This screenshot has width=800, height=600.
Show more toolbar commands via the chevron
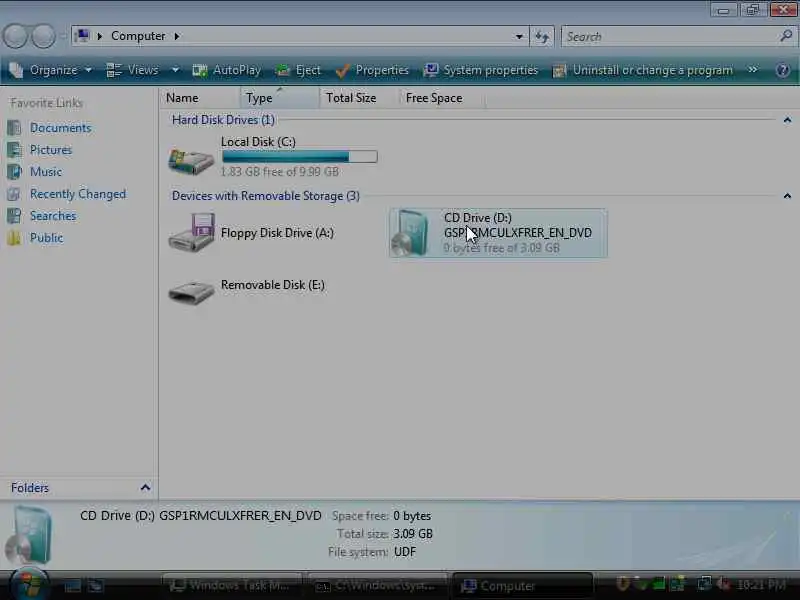pos(753,69)
